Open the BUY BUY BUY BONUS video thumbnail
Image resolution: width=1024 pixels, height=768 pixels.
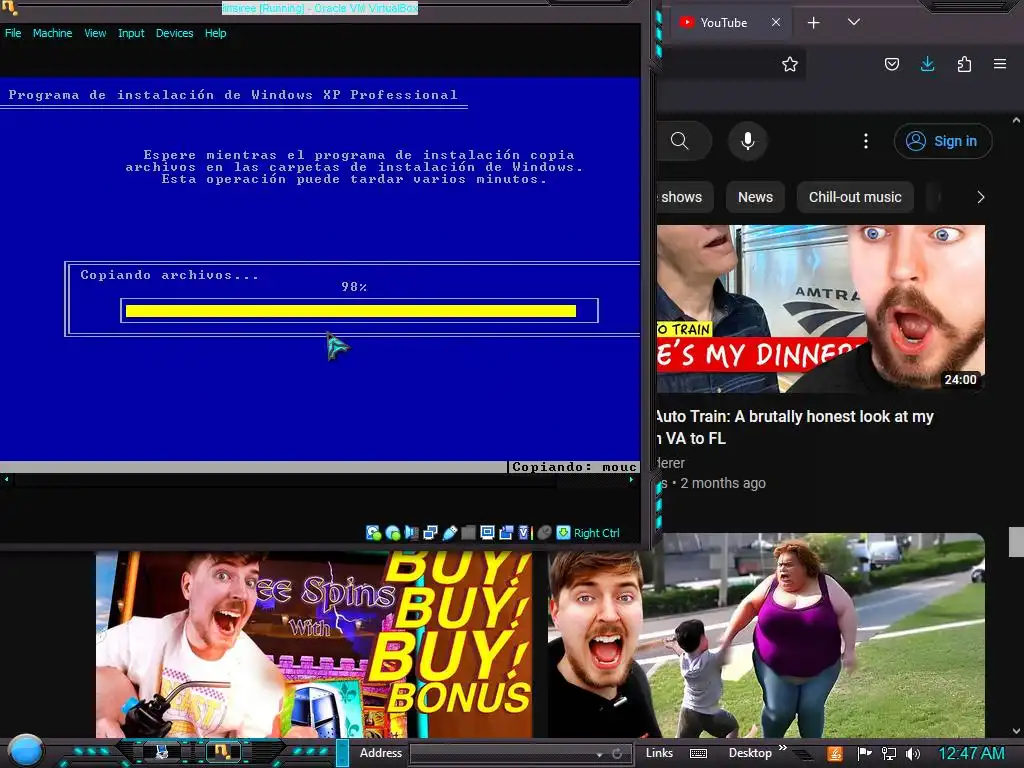[313, 644]
